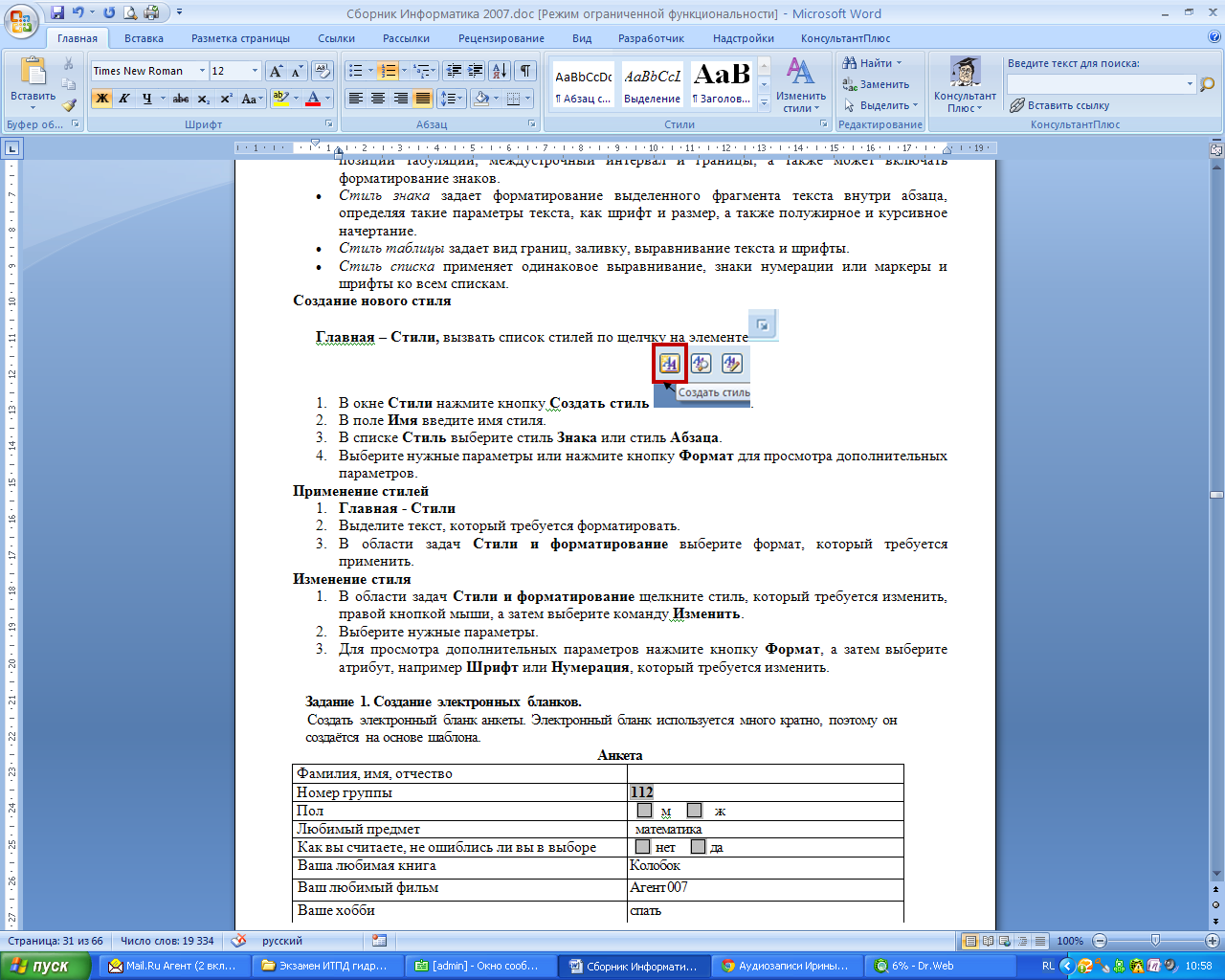Customize Quick Access Toolbar dropdown
Image resolution: width=1225 pixels, height=980 pixels.
click(179, 13)
